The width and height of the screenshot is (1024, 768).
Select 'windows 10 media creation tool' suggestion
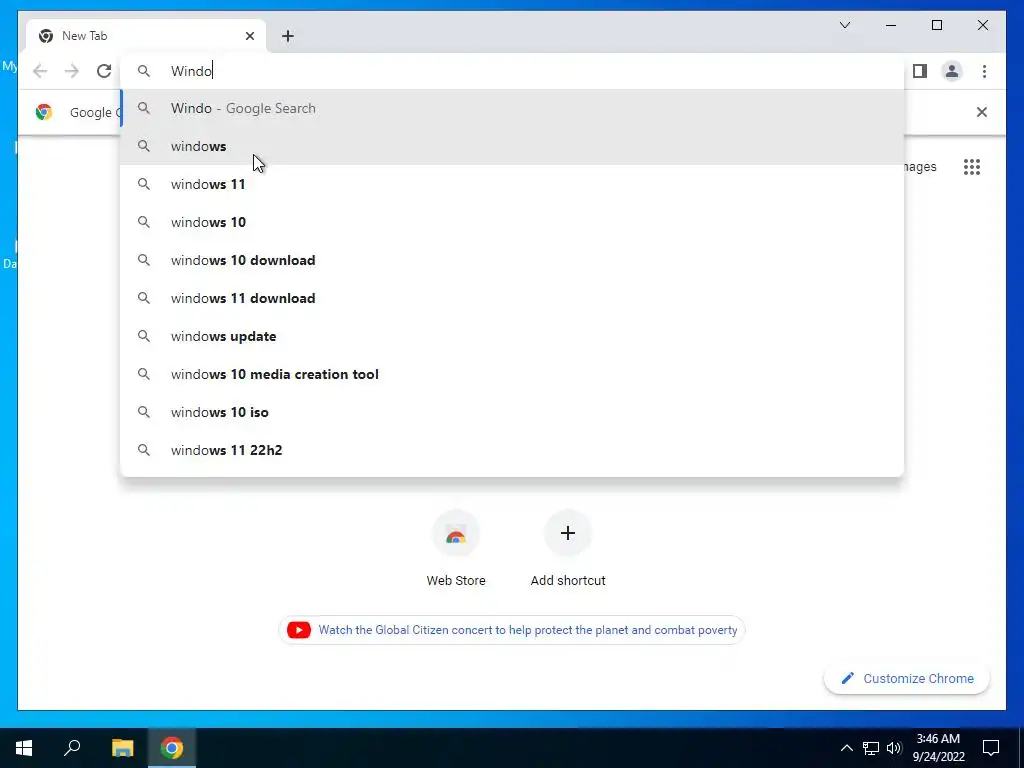[x=513, y=374]
